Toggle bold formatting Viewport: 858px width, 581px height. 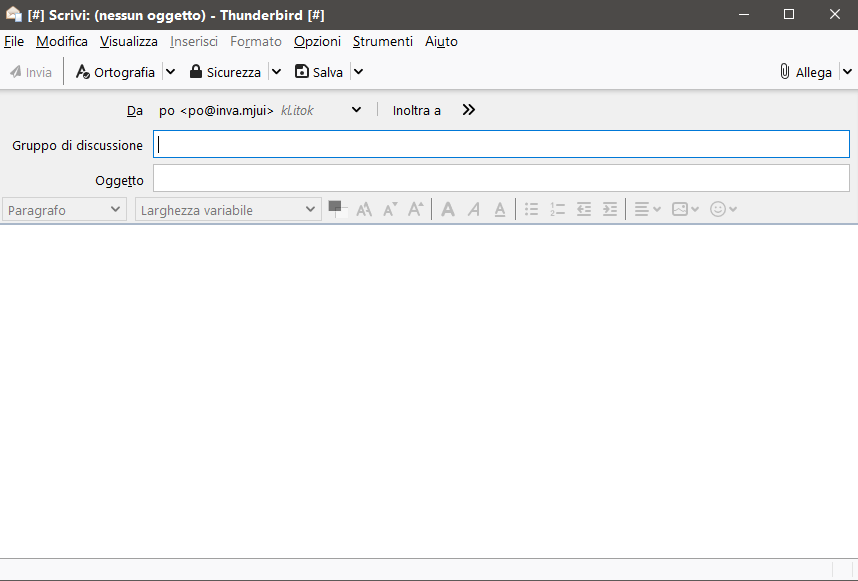(448, 210)
